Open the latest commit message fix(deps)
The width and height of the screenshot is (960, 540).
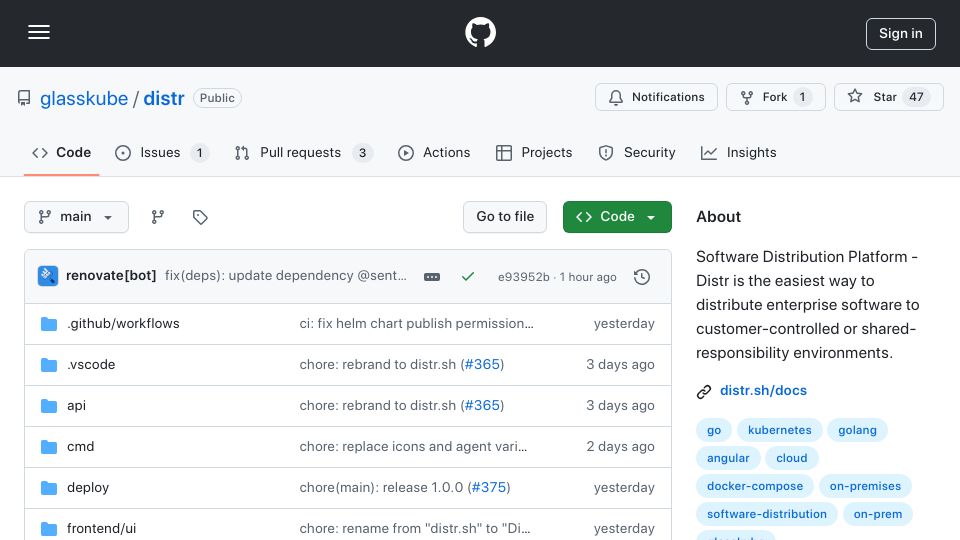click(x=286, y=276)
